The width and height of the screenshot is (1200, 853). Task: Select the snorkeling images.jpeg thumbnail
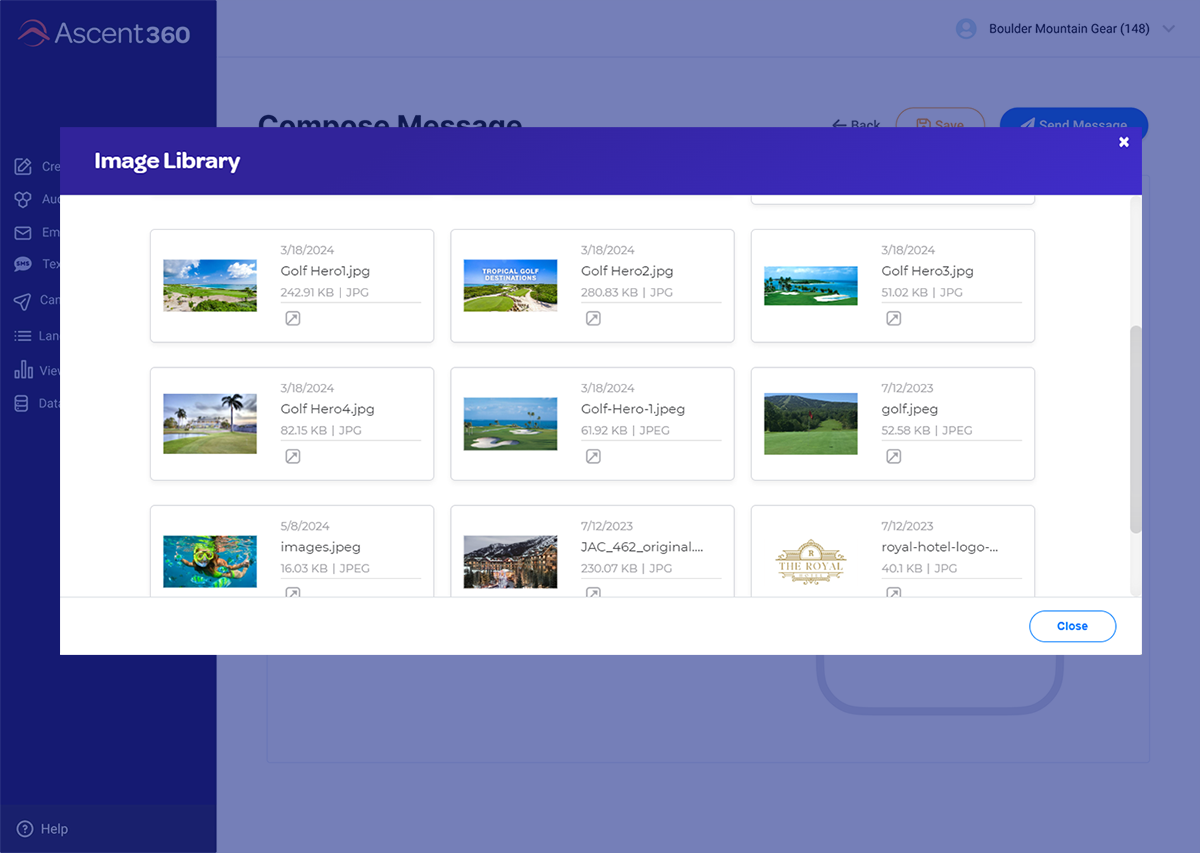tap(210, 562)
